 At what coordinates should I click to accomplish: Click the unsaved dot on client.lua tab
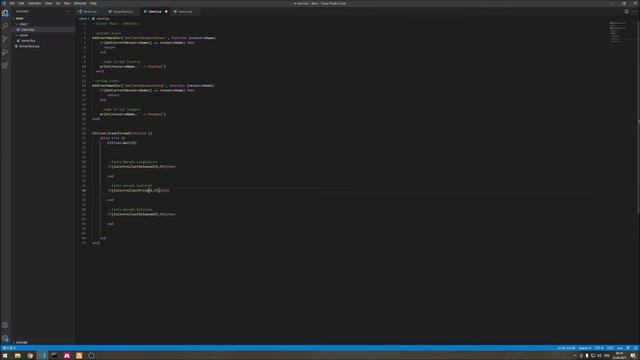pos(166,11)
